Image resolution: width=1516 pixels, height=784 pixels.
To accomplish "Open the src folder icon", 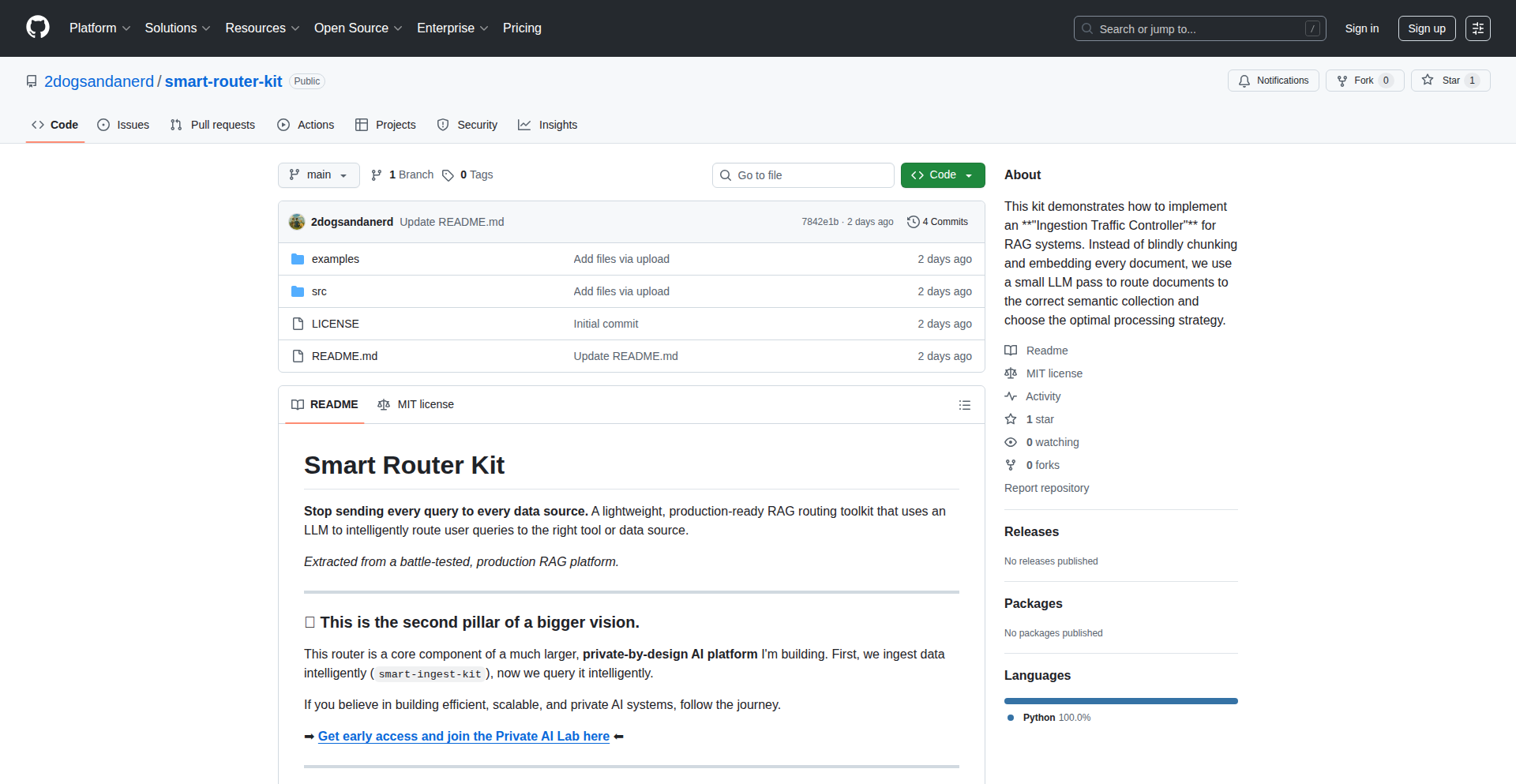I will 298,291.
